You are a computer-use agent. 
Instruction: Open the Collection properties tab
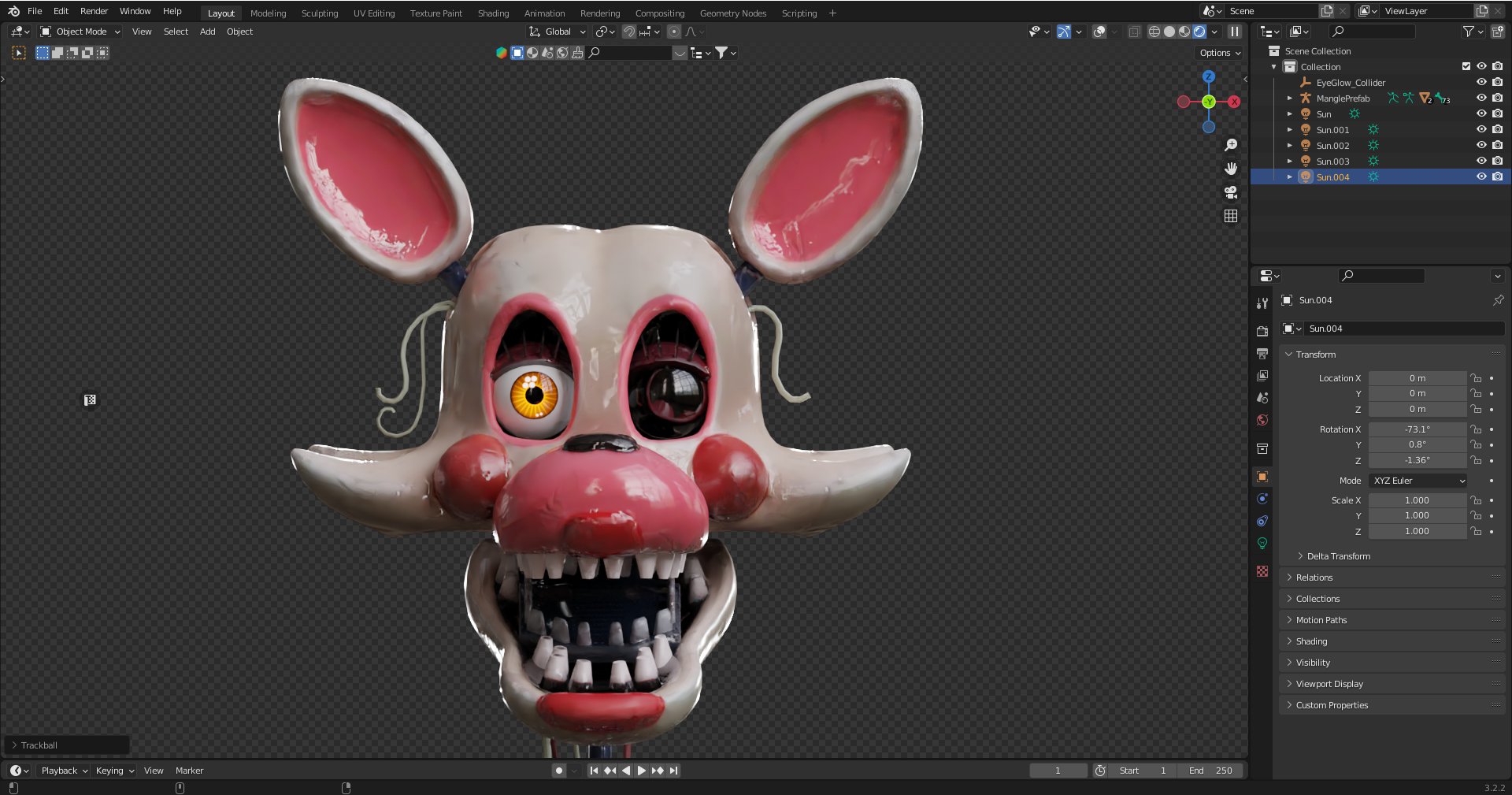(1262, 448)
